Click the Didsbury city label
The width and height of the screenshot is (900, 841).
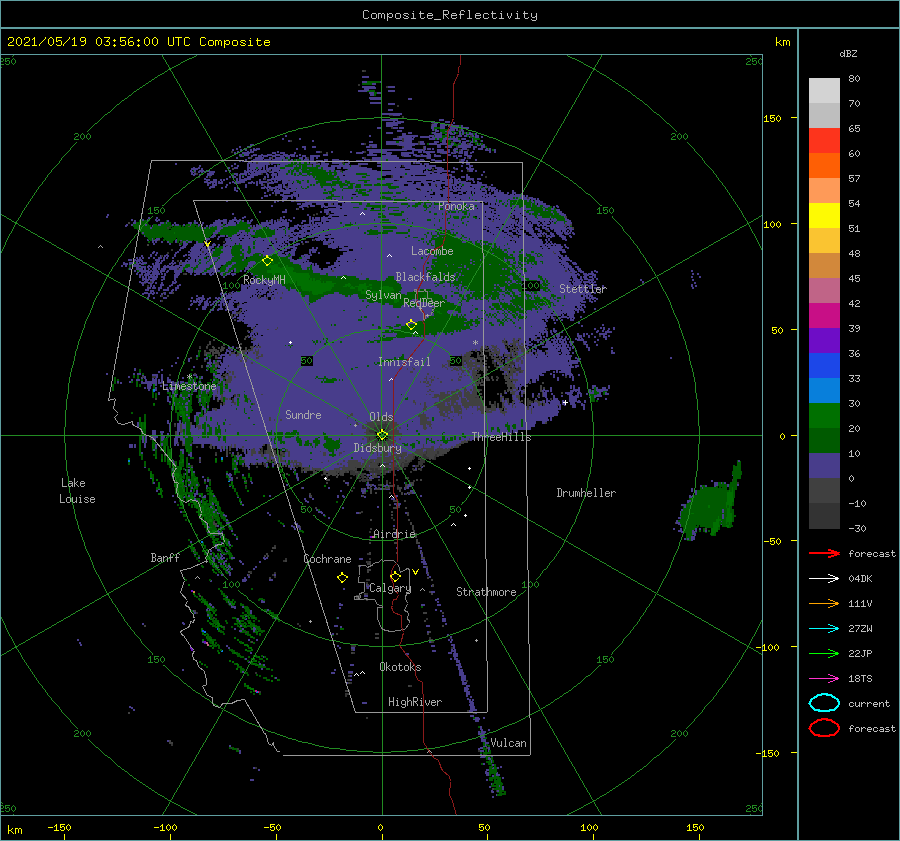[378, 448]
